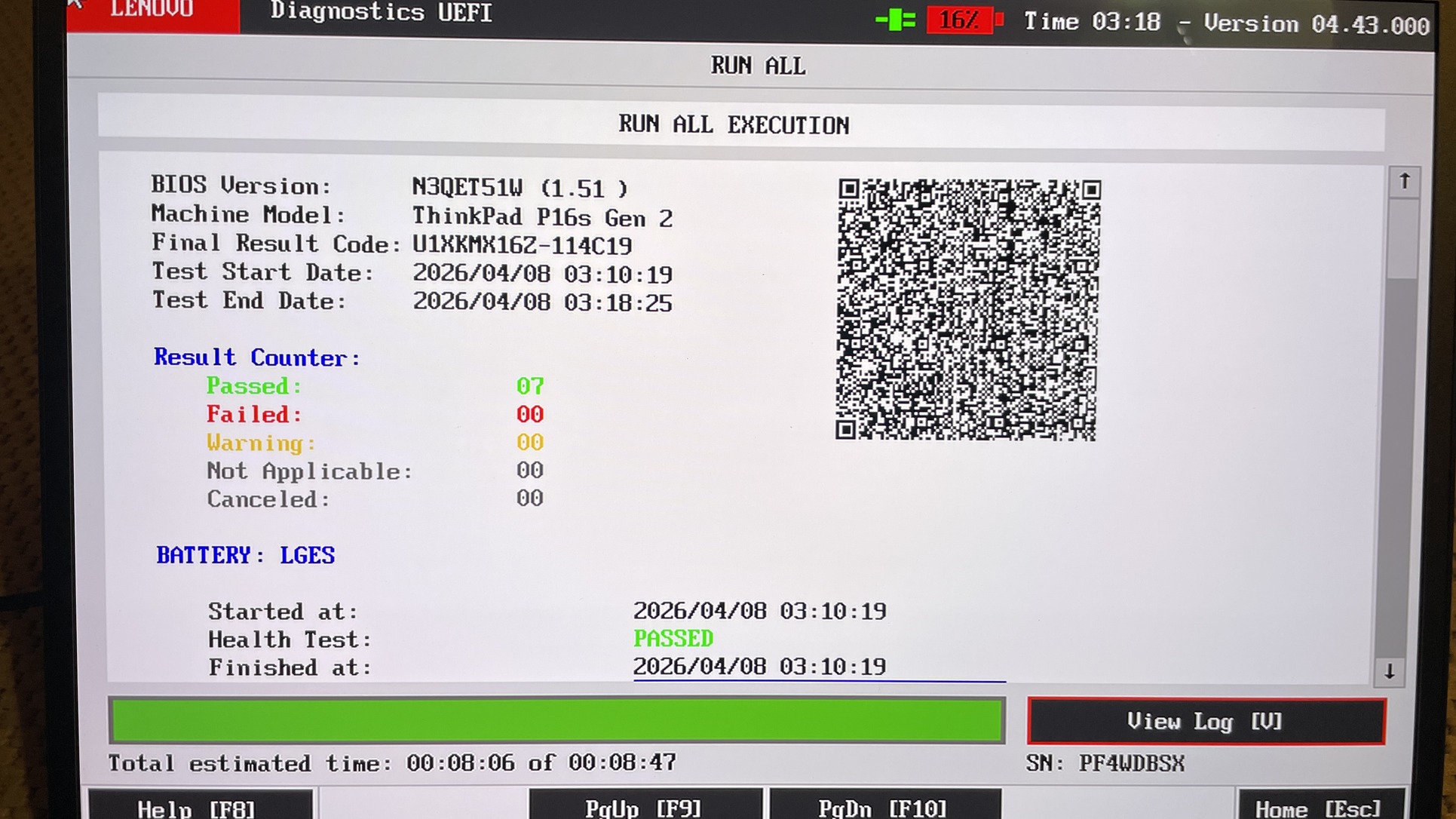Click the QR code image
1456x819 pixels.
coord(967,309)
